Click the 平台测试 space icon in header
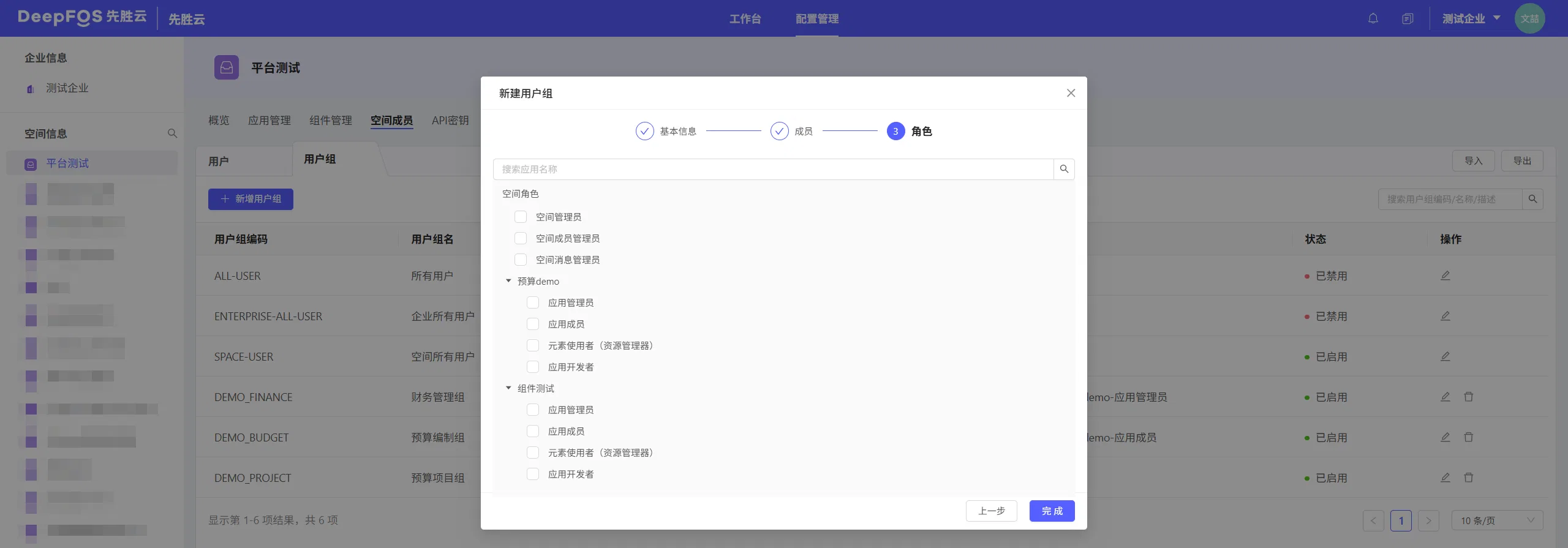Screen dimensions: 1568x548 (x=227, y=67)
